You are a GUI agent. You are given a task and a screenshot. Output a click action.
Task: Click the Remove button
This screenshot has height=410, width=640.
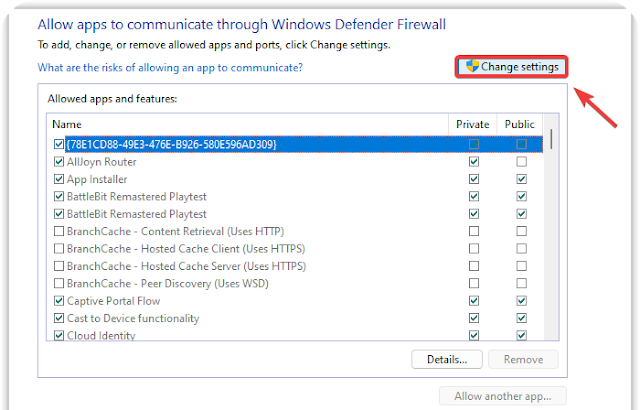click(523, 359)
